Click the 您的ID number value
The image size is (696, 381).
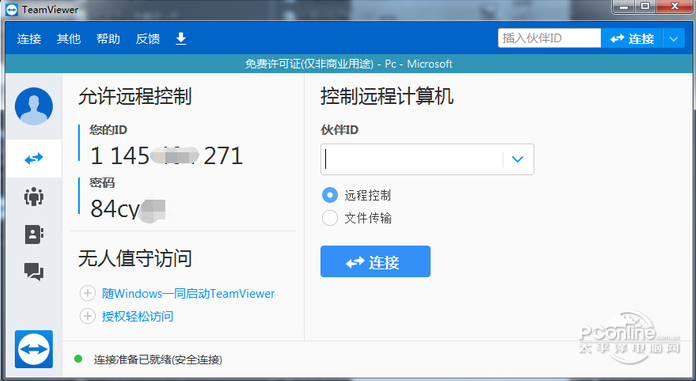[x=166, y=156]
